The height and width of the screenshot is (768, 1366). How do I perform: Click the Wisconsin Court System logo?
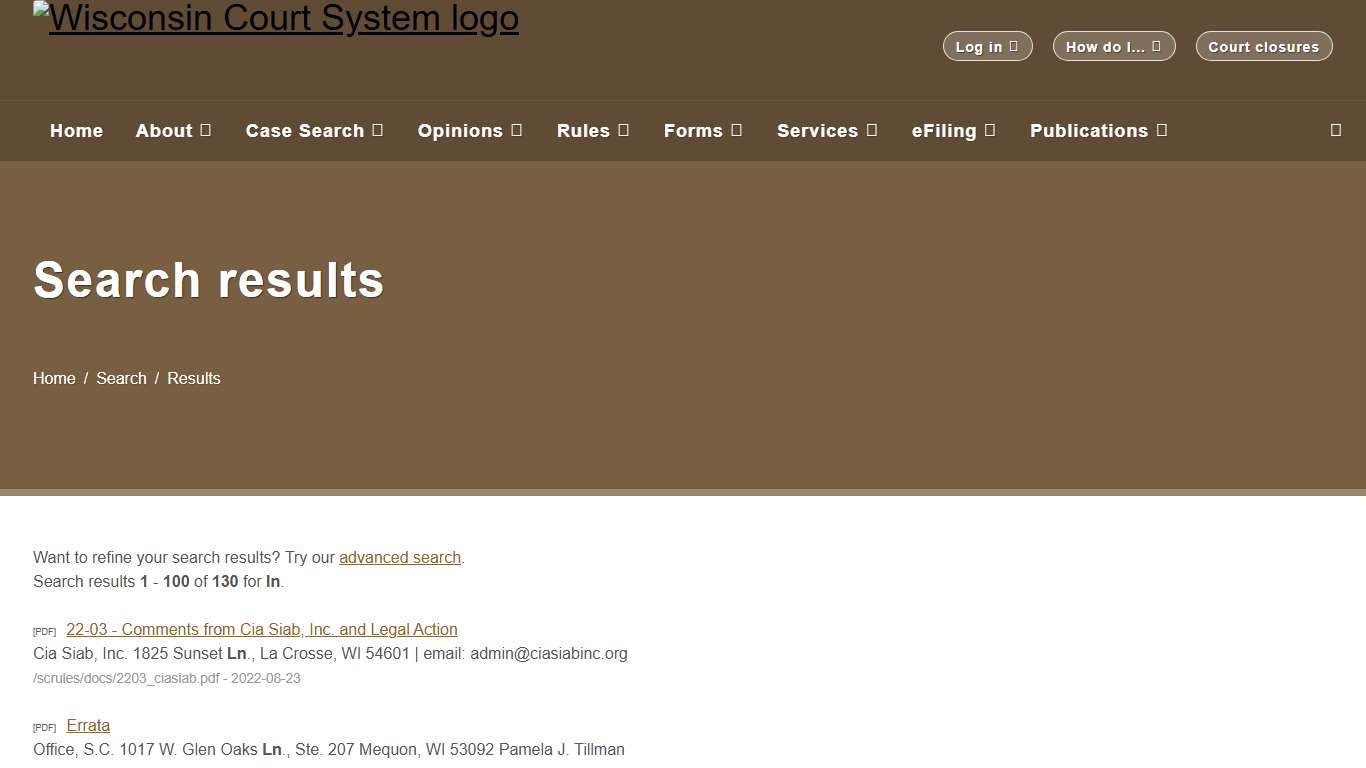click(x=276, y=17)
